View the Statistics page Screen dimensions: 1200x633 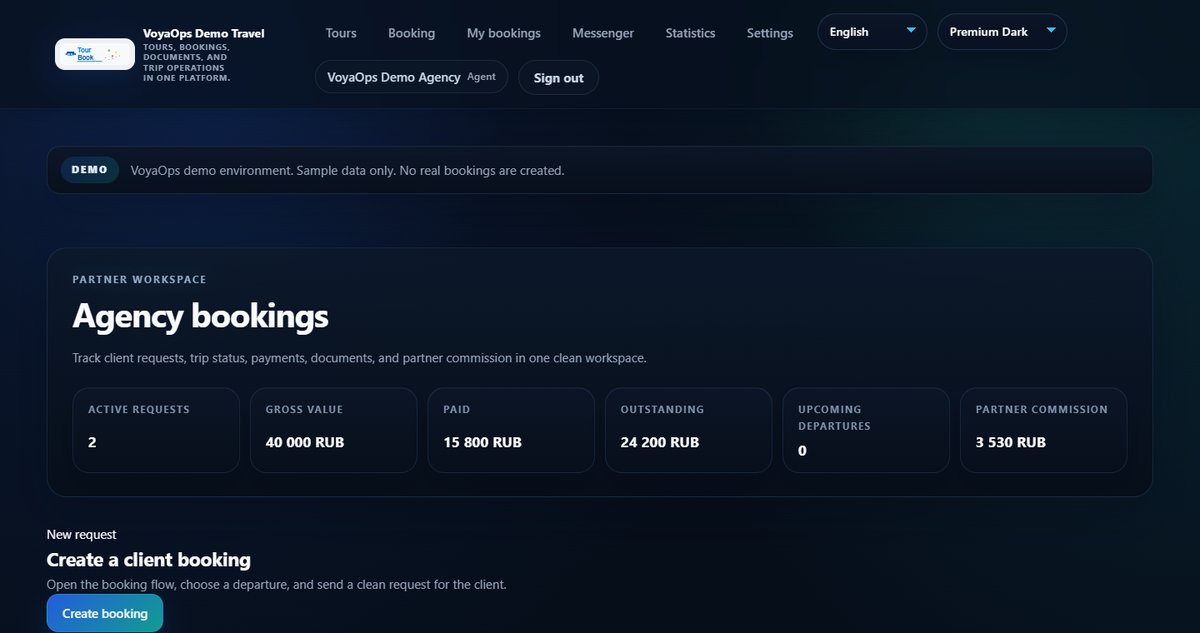690,33
